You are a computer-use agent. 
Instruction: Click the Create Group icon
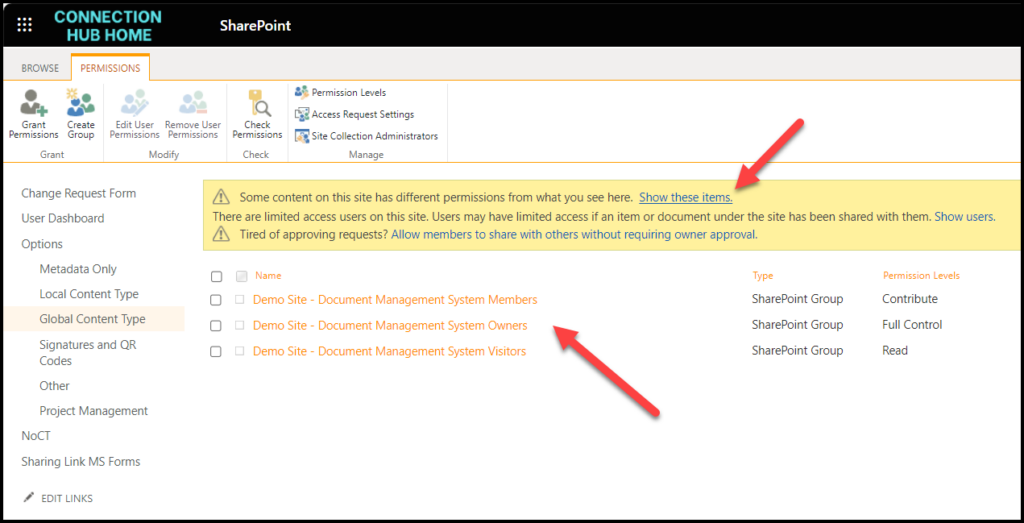tap(80, 103)
